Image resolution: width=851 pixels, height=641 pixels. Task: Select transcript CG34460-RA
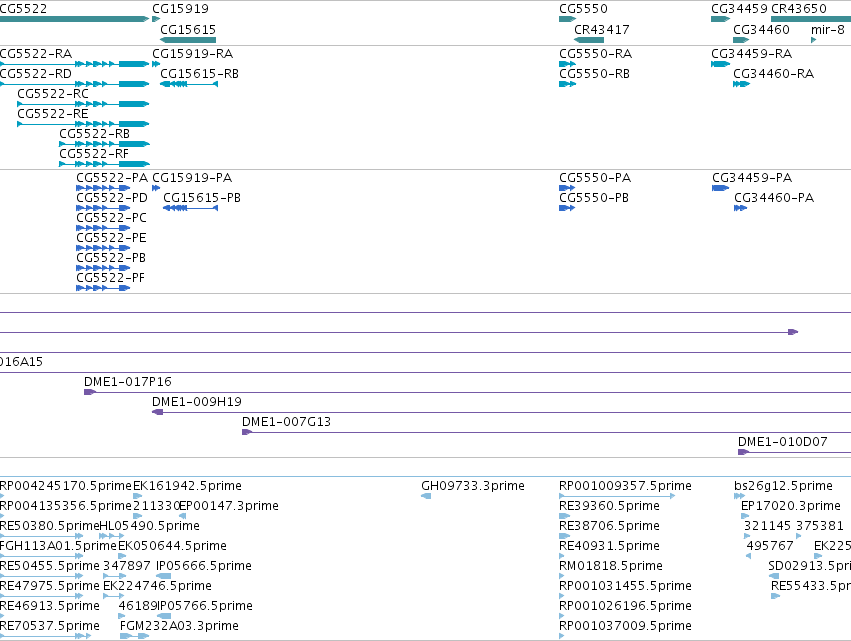(773, 74)
